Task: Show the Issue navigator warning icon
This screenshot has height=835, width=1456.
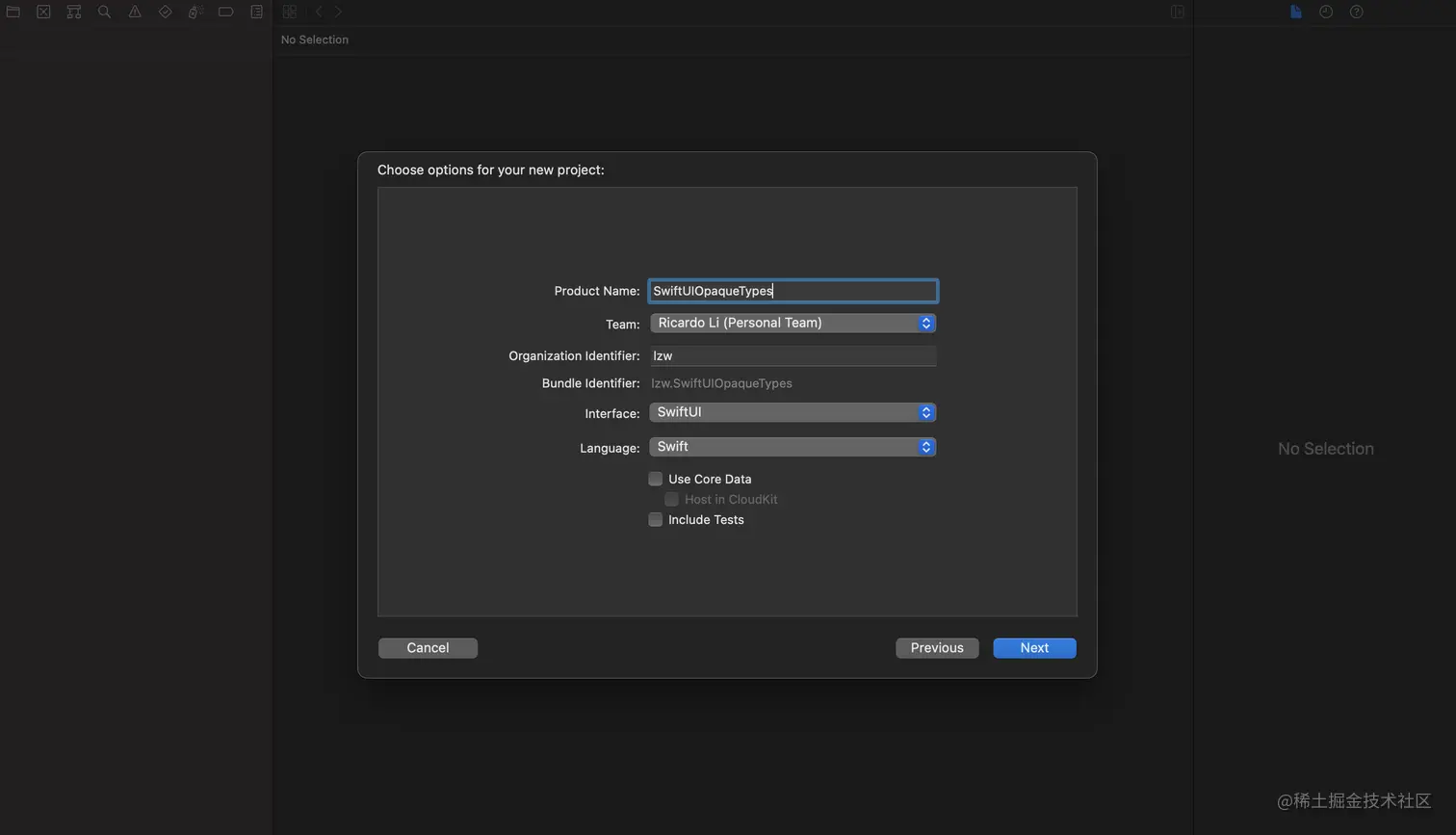Action: (x=135, y=12)
